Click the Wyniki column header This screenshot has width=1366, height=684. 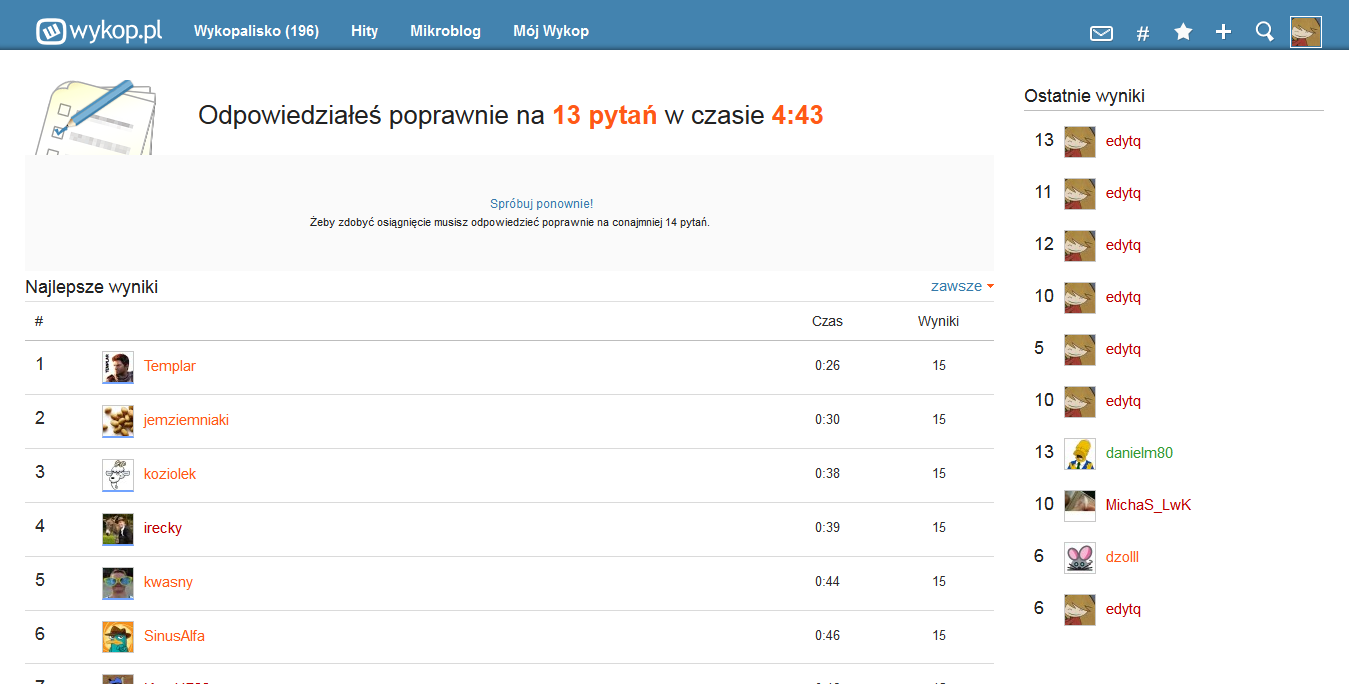coord(938,321)
